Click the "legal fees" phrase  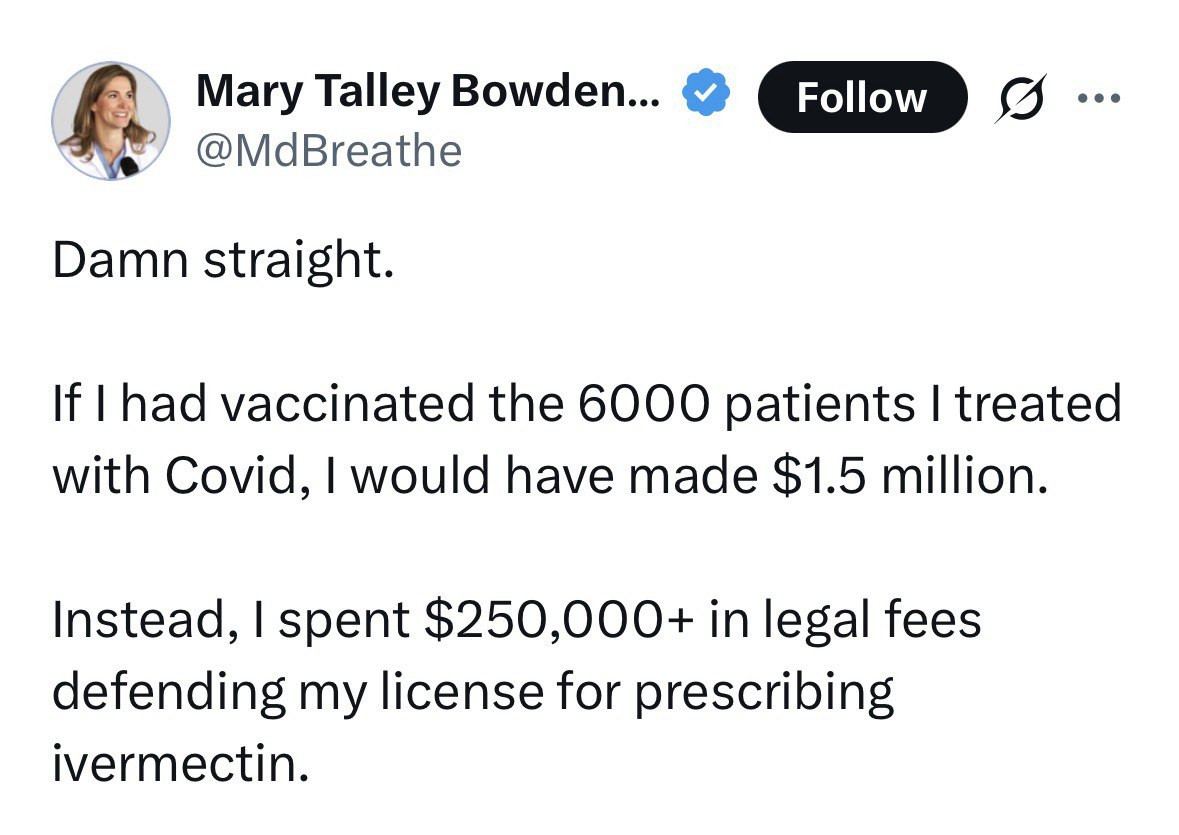coord(872,620)
